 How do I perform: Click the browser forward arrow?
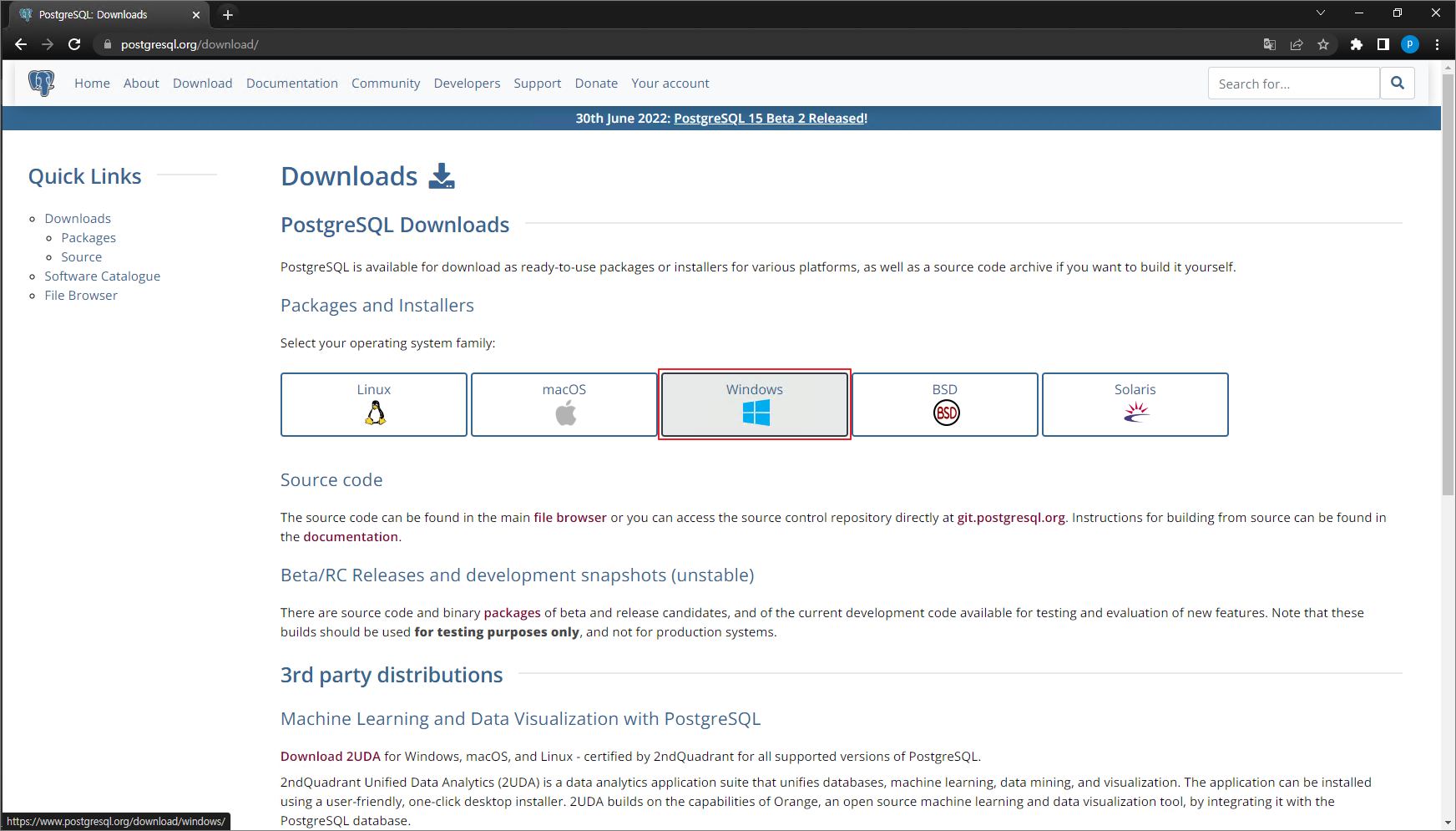coord(48,44)
